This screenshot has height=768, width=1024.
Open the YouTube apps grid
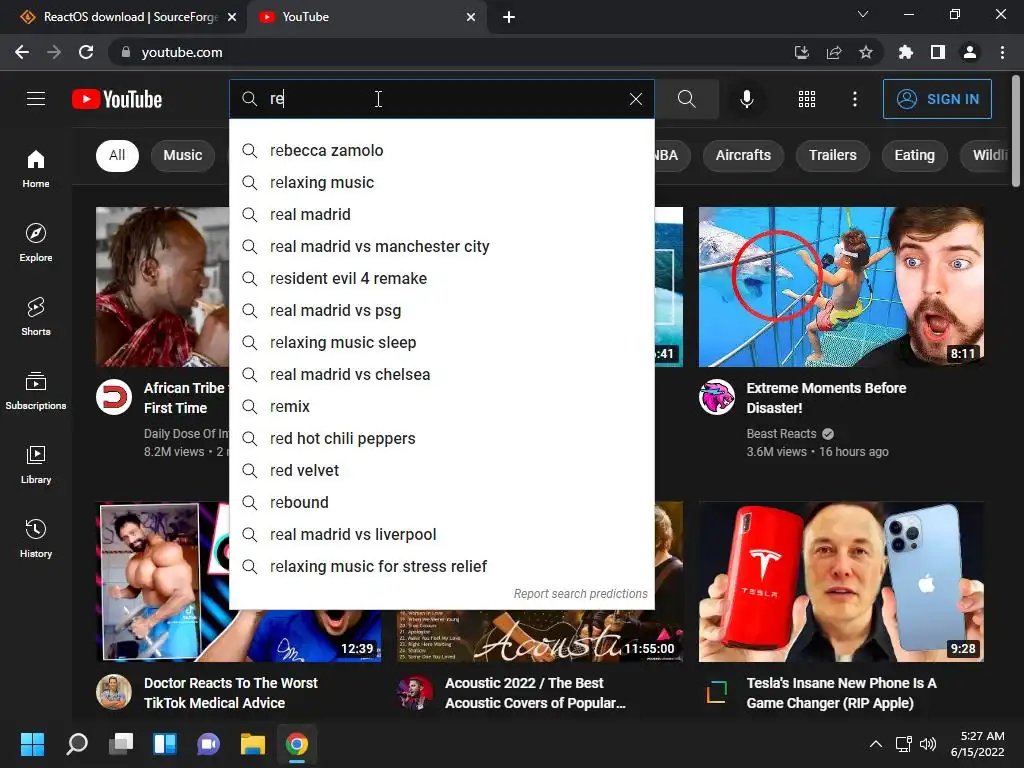coord(807,99)
